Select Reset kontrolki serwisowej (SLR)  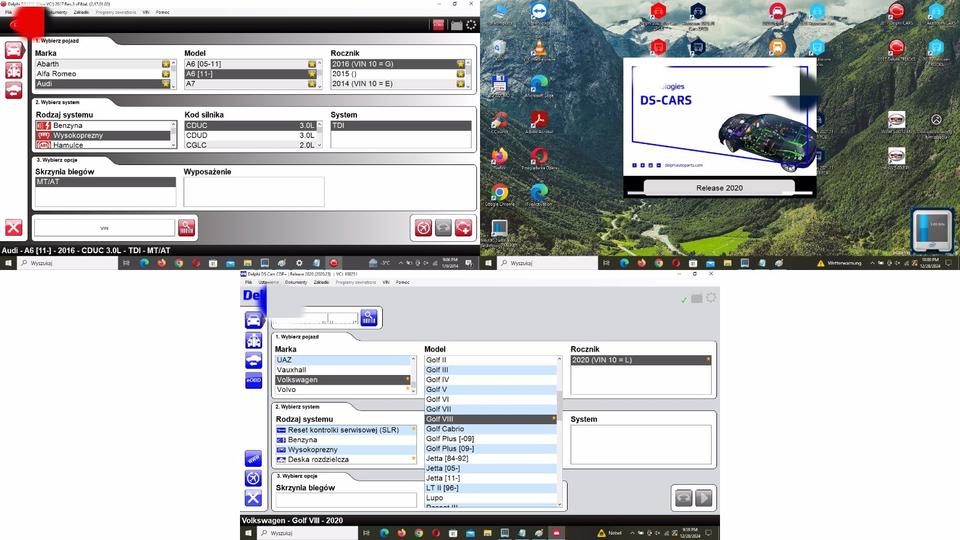click(x=345, y=430)
